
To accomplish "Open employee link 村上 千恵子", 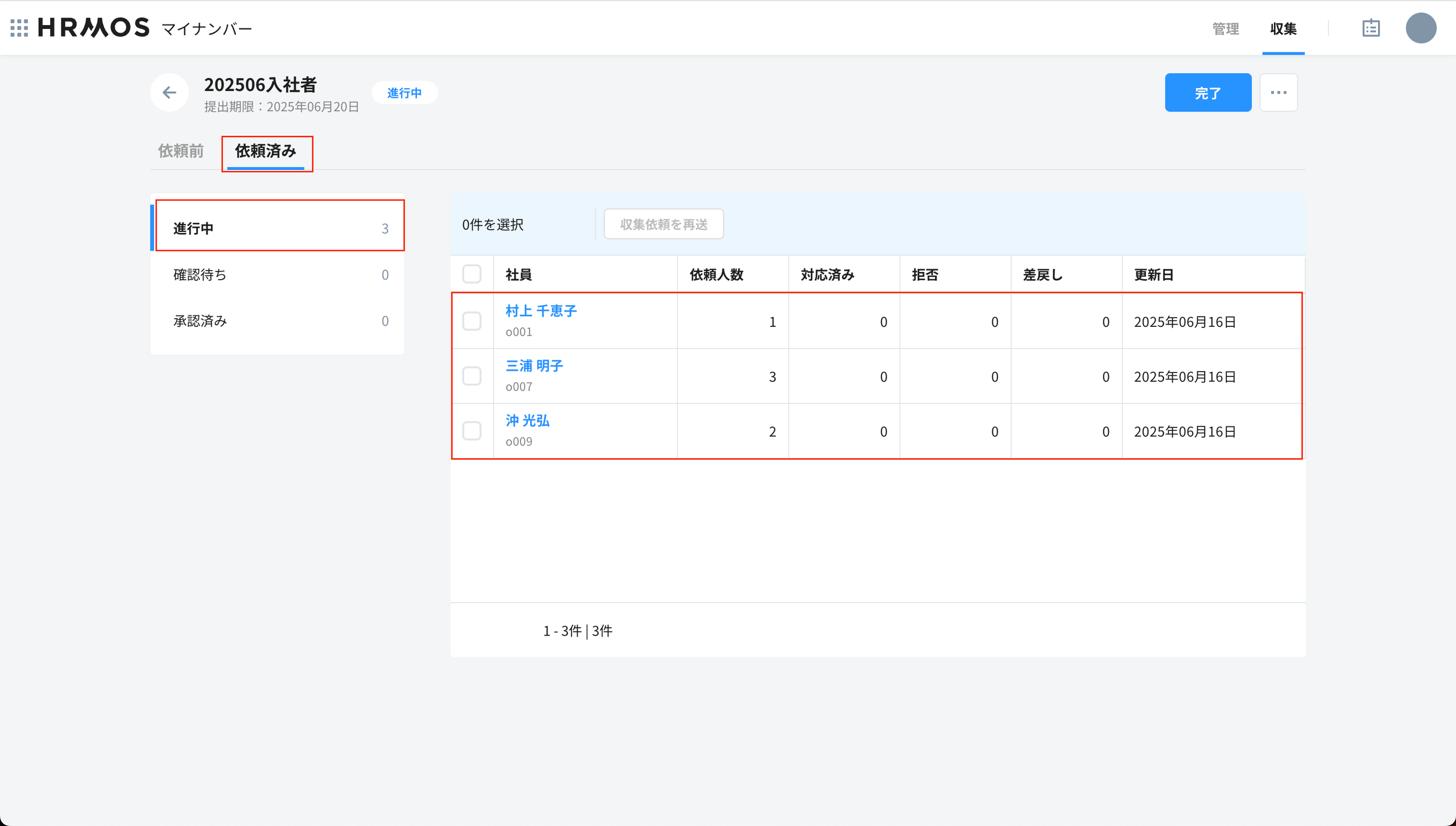I will point(541,311).
